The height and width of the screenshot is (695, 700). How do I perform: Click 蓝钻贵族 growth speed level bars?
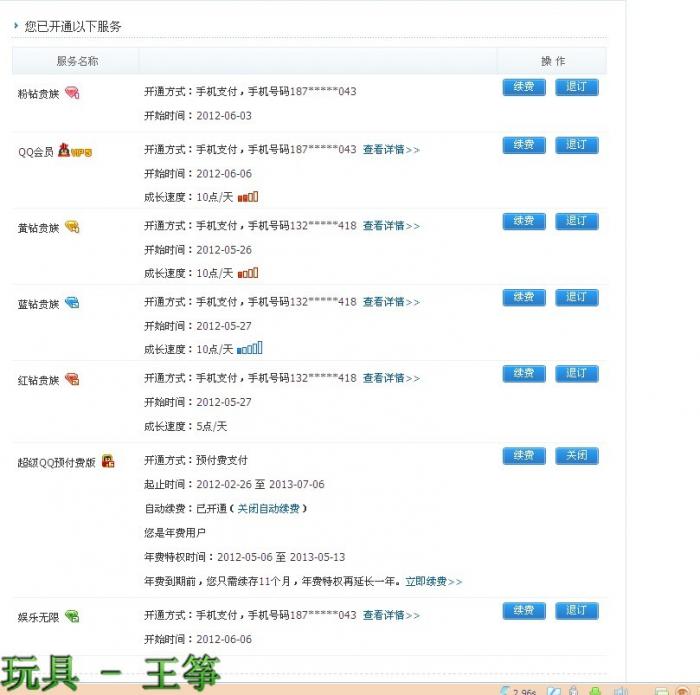(250, 348)
